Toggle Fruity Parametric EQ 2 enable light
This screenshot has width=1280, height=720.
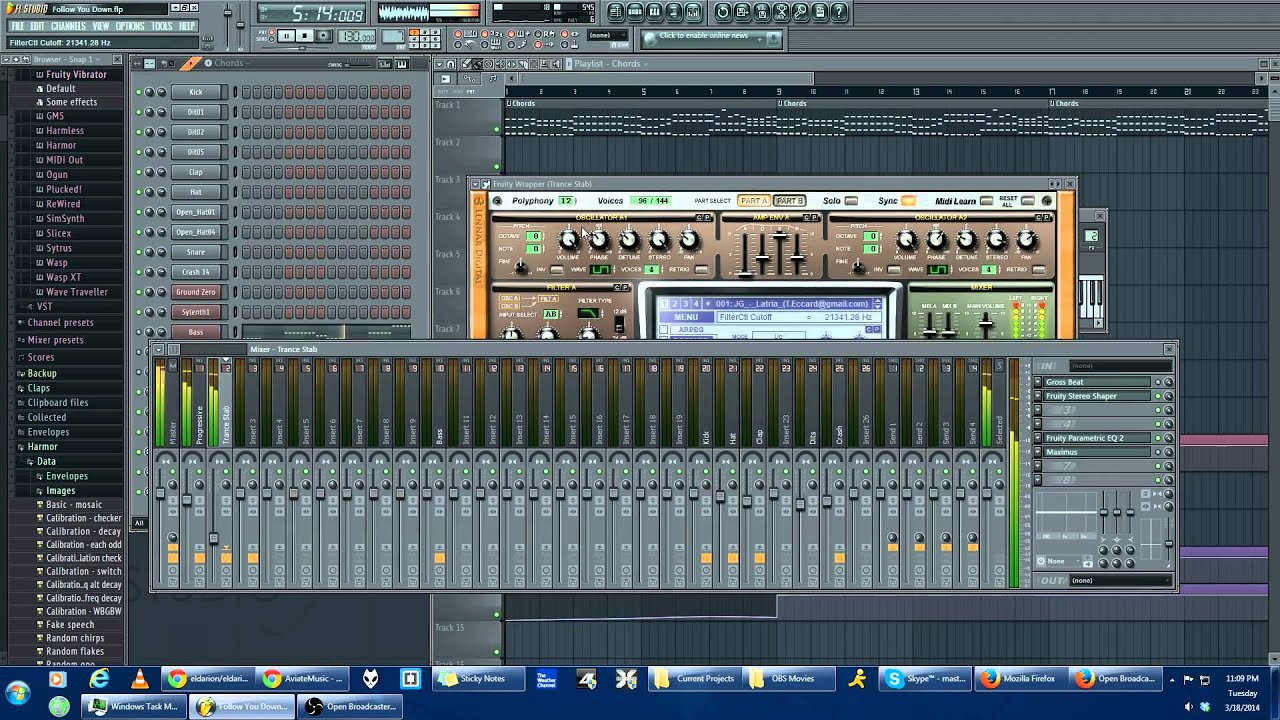tap(1159, 438)
